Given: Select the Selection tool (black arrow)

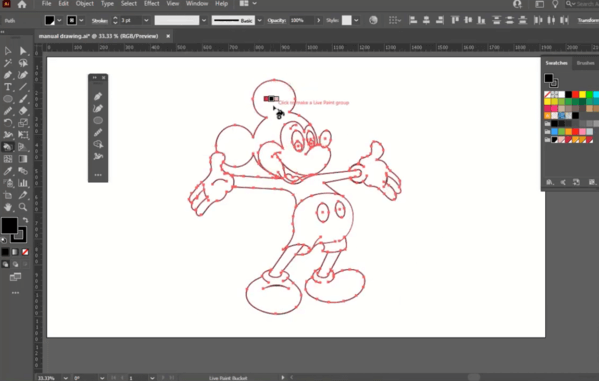Looking at the screenshot, I should pyautogui.click(x=8, y=51).
